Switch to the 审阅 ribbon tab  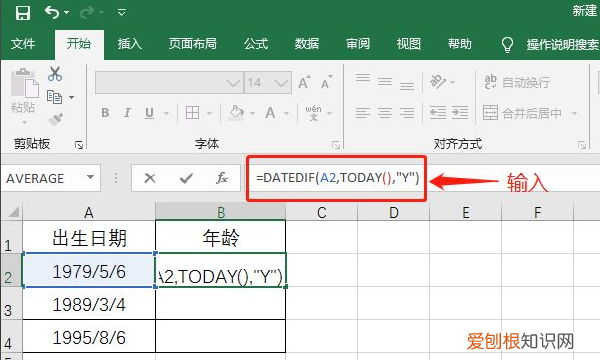[358, 44]
